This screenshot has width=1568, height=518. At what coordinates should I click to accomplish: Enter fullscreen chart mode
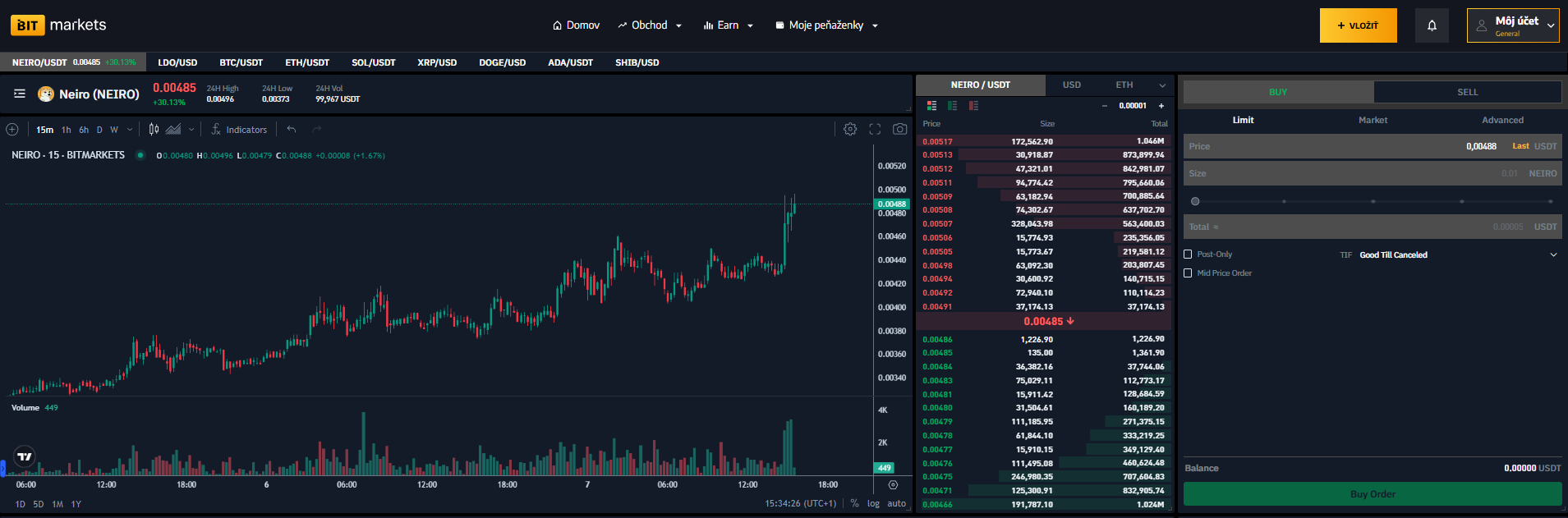pyautogui.click(x=875, y=129)
